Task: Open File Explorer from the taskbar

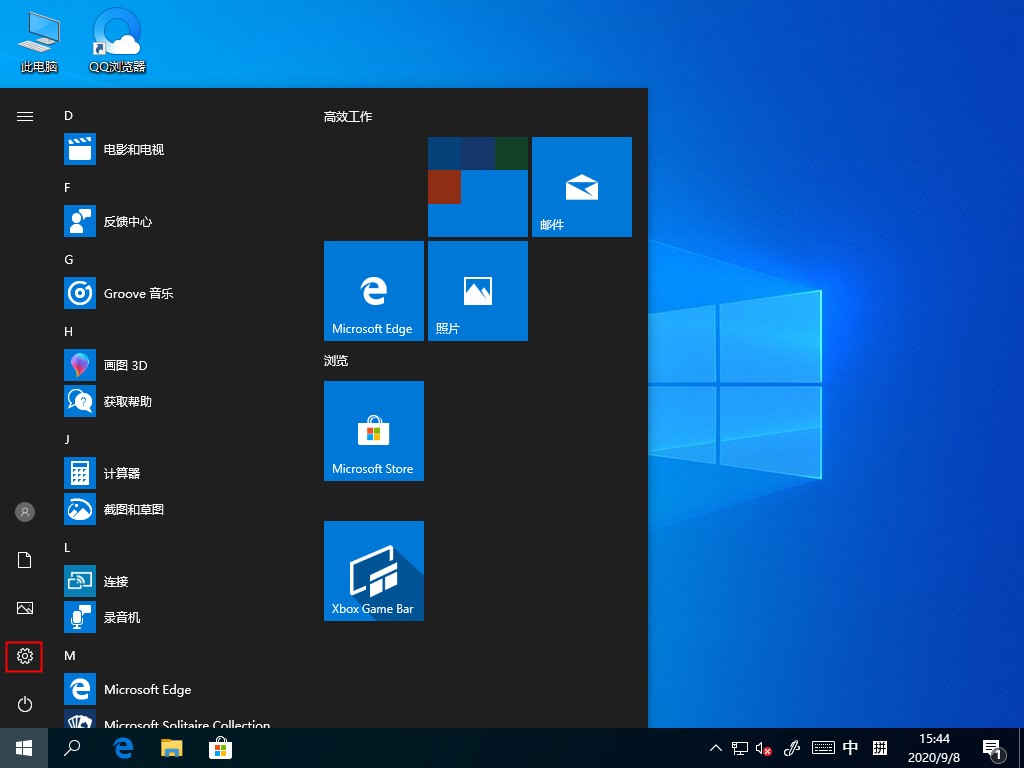Action: (171, 748)
